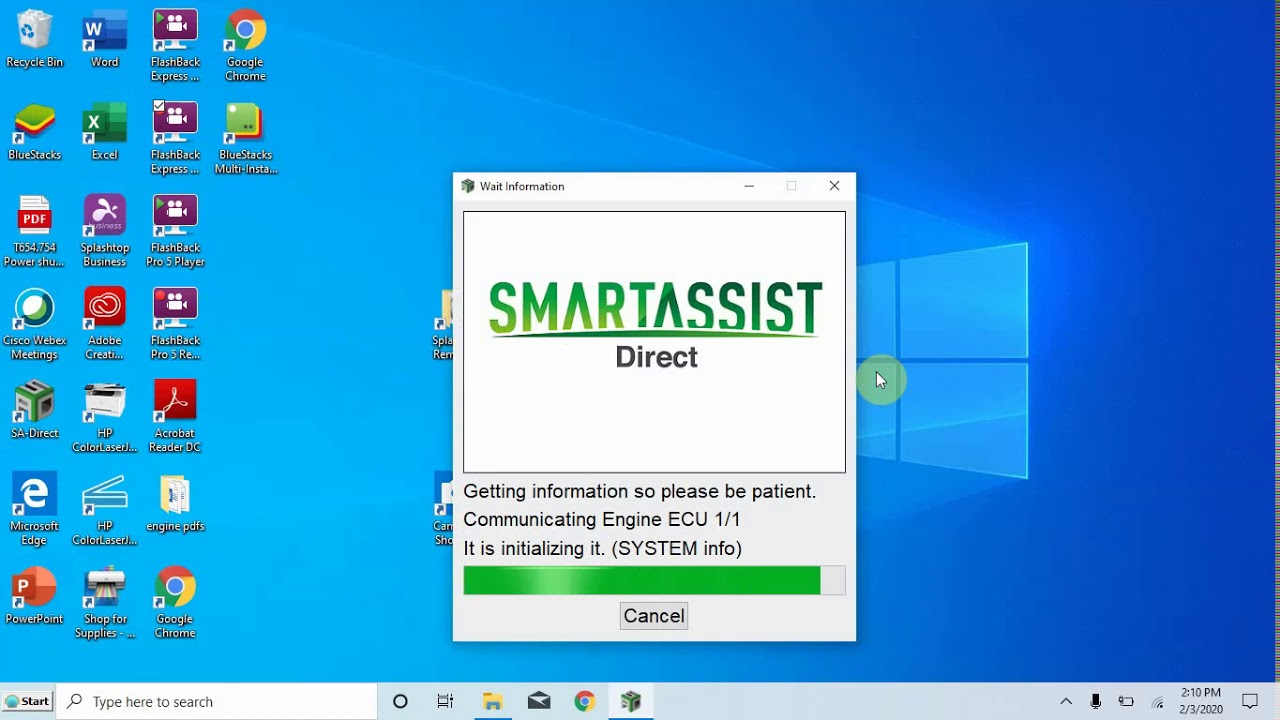Viewport: 1280px width, 720px height.
Task: Open Task View on the taskbar
Action: coord(446,701)
